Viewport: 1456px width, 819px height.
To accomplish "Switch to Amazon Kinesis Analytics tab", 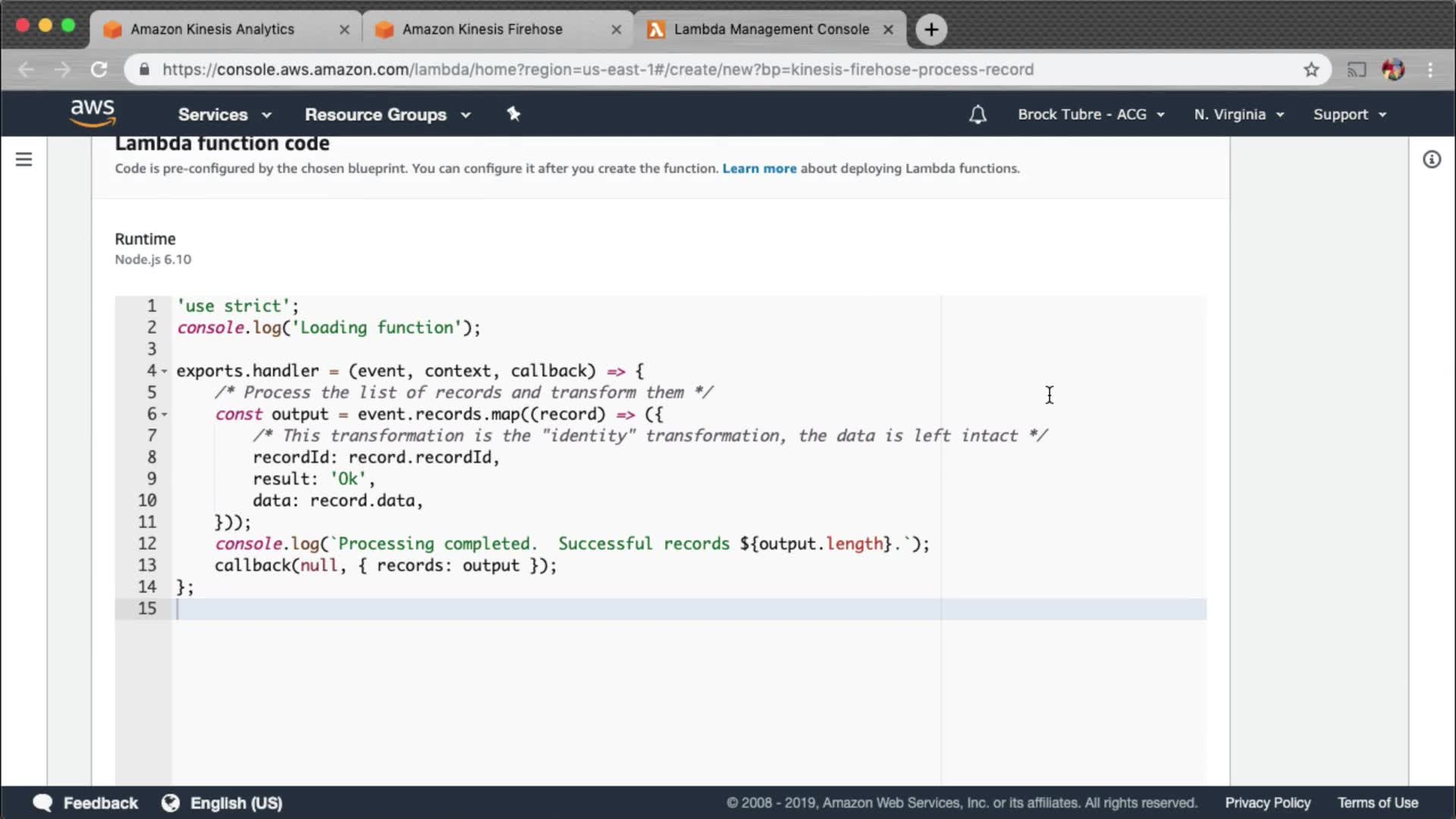I will pyautogui.click(x=212, y=30).
